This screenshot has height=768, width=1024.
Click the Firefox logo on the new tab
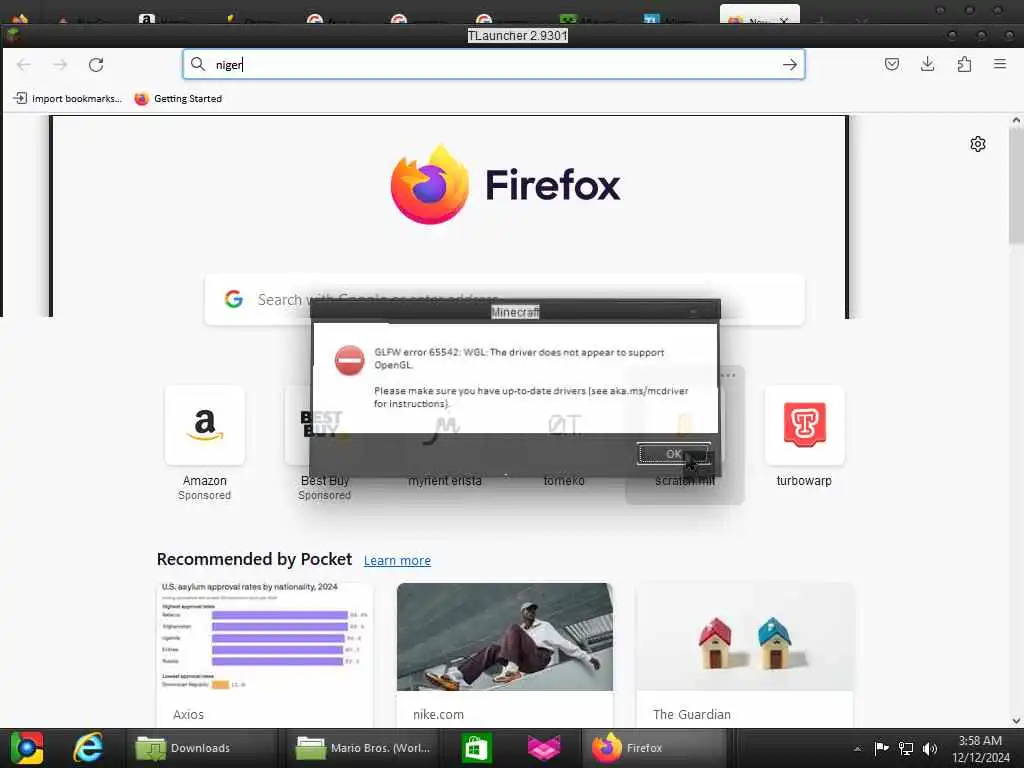429,185
